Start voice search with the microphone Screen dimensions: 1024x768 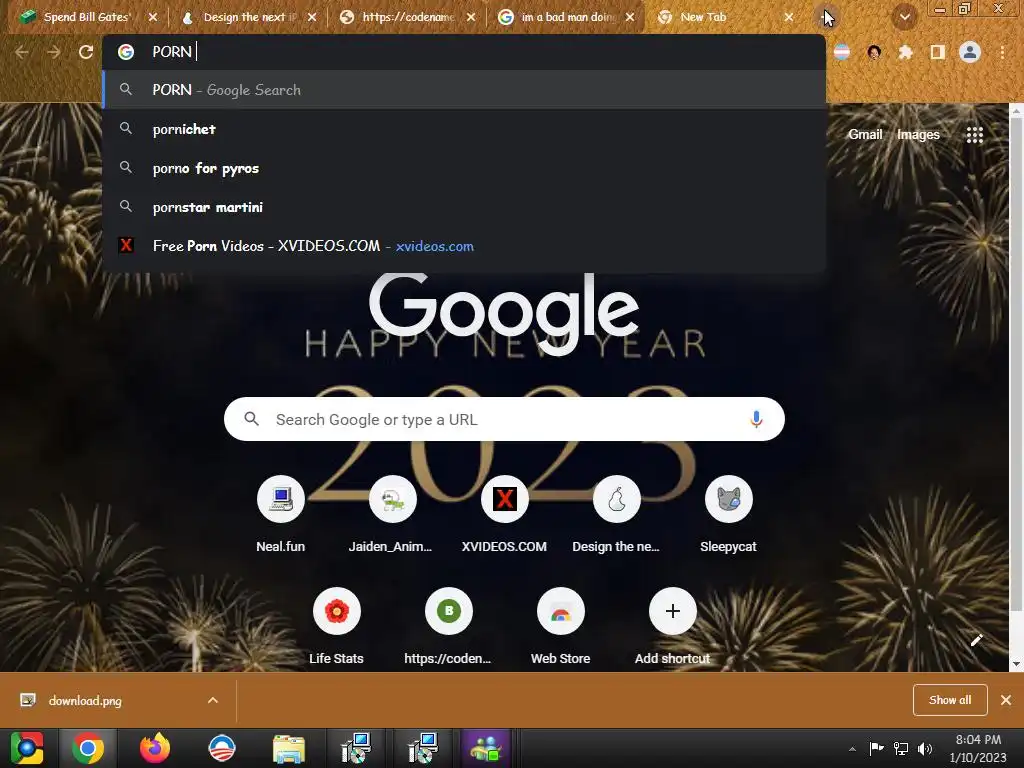[756, 419]
